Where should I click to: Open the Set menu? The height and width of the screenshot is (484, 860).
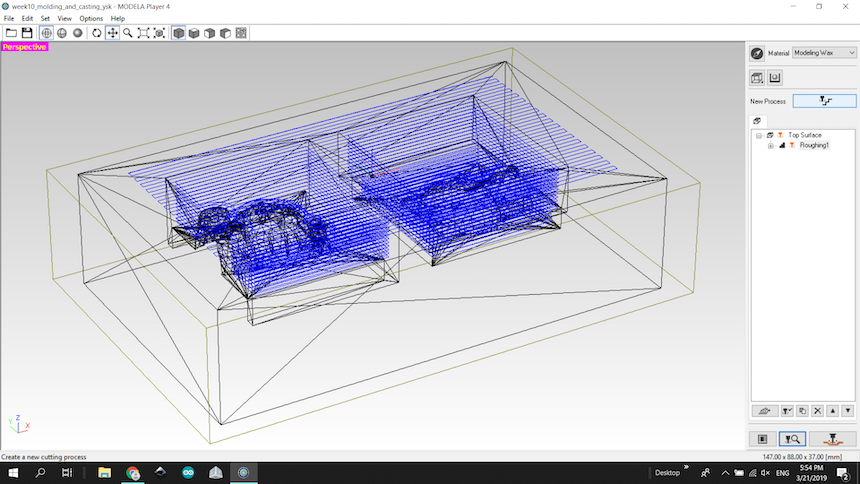(45, 19)
